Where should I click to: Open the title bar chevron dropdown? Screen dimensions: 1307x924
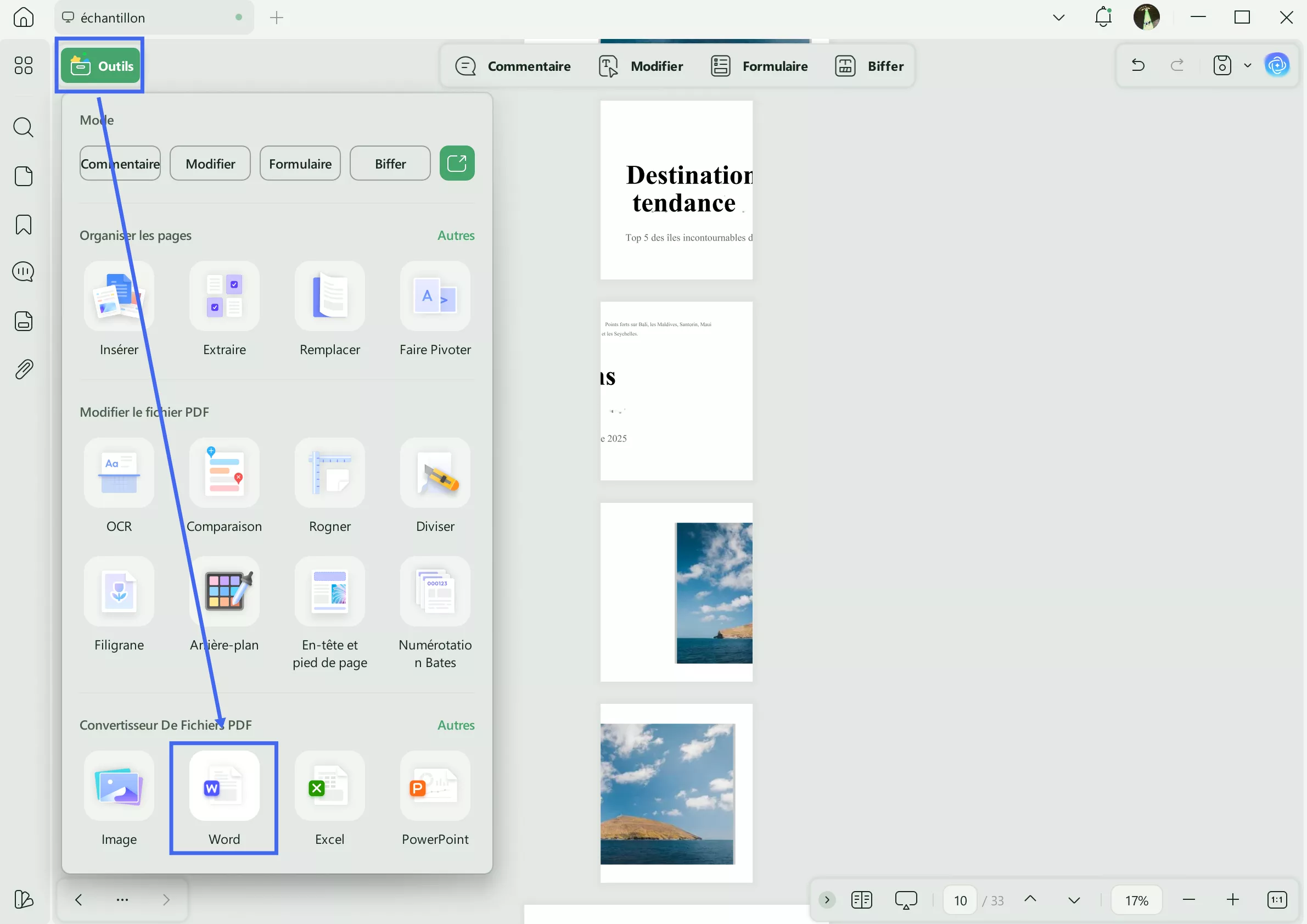click(x=1058, y=18)
